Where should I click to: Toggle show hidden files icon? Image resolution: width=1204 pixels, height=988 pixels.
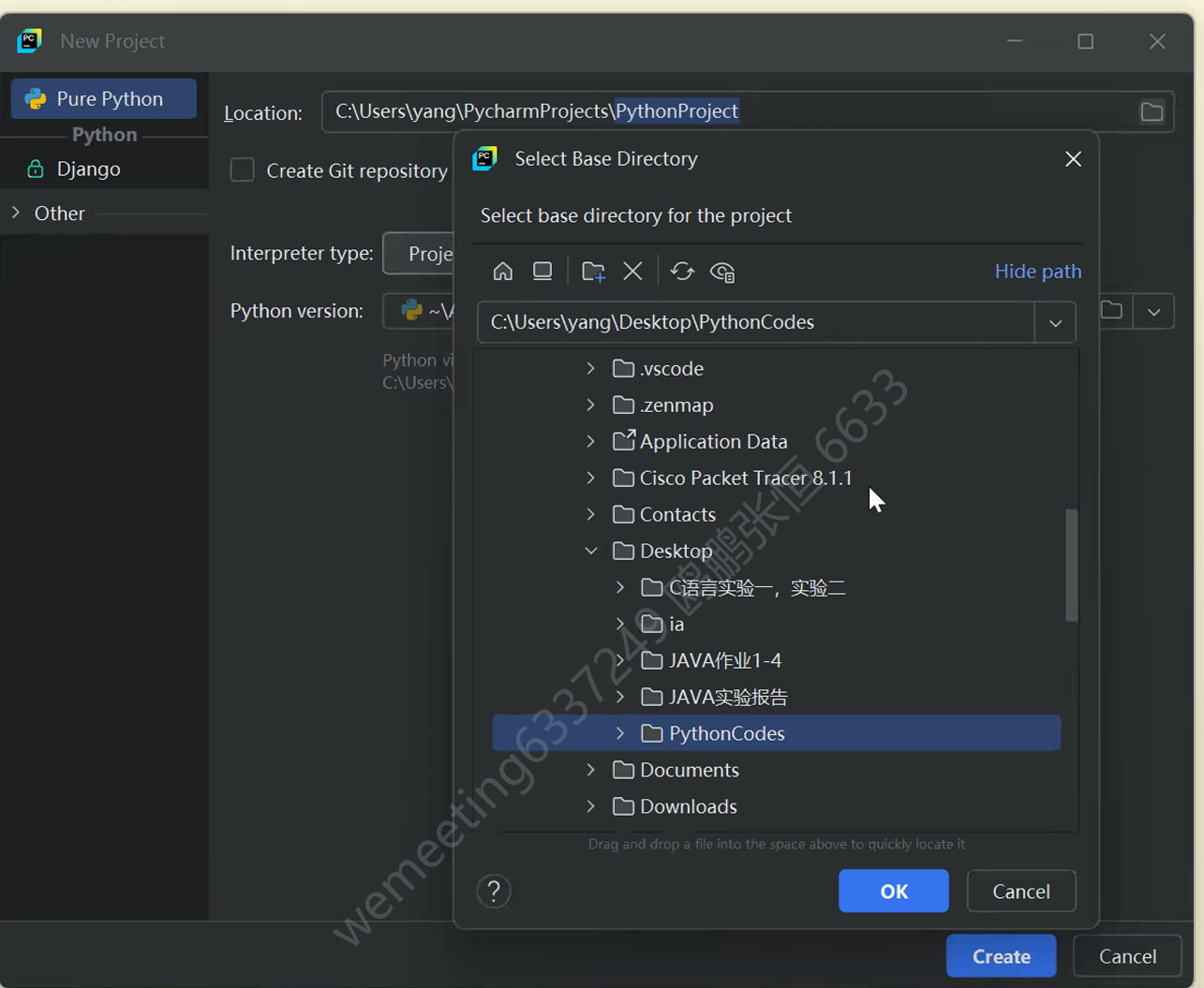coord(722,272)
